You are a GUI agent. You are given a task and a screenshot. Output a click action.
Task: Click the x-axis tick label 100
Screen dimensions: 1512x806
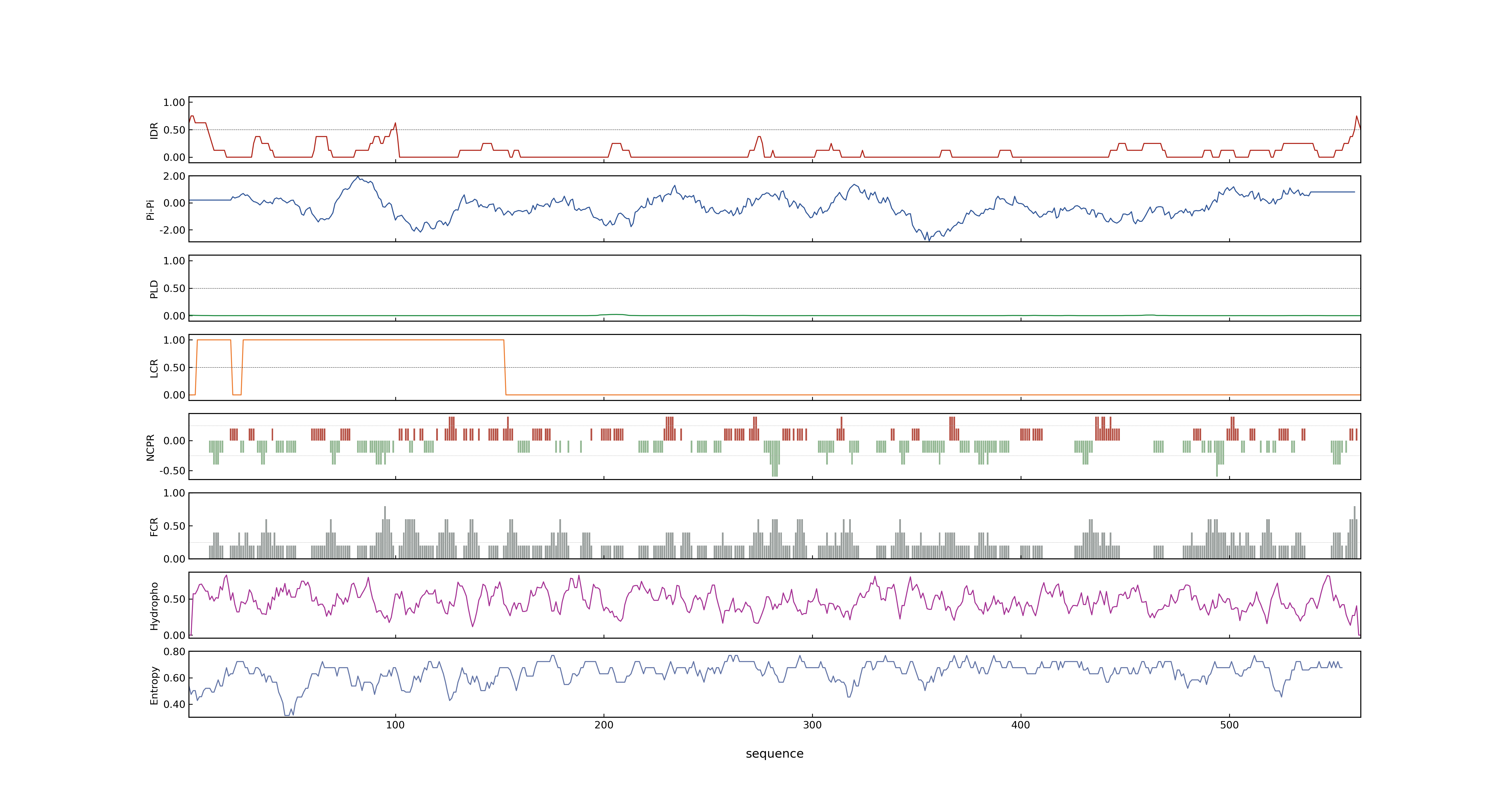coord(395,725)
